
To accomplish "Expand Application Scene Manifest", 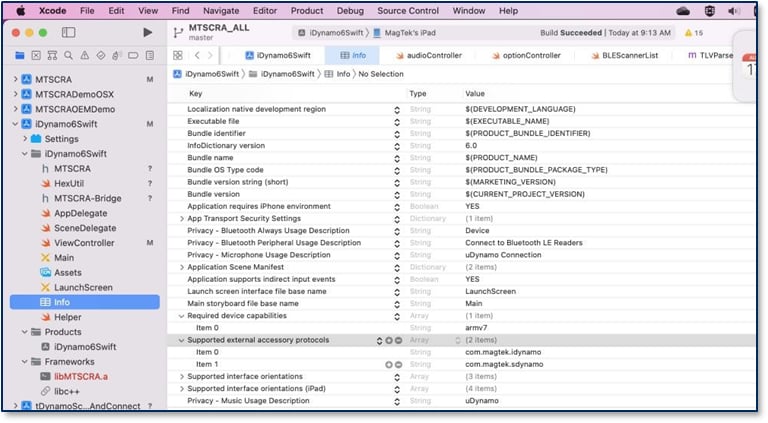I will [x=182, y=267].
